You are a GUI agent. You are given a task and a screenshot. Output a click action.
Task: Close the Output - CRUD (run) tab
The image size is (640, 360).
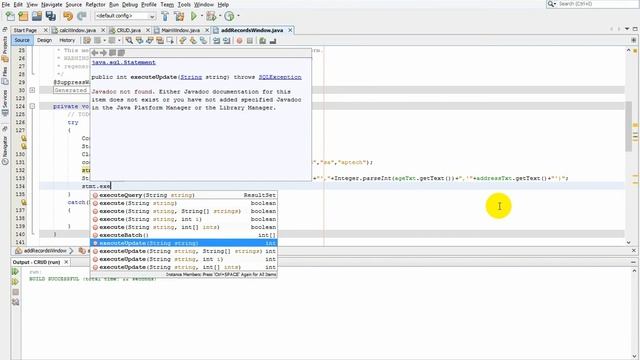click(x=67, y=262)
